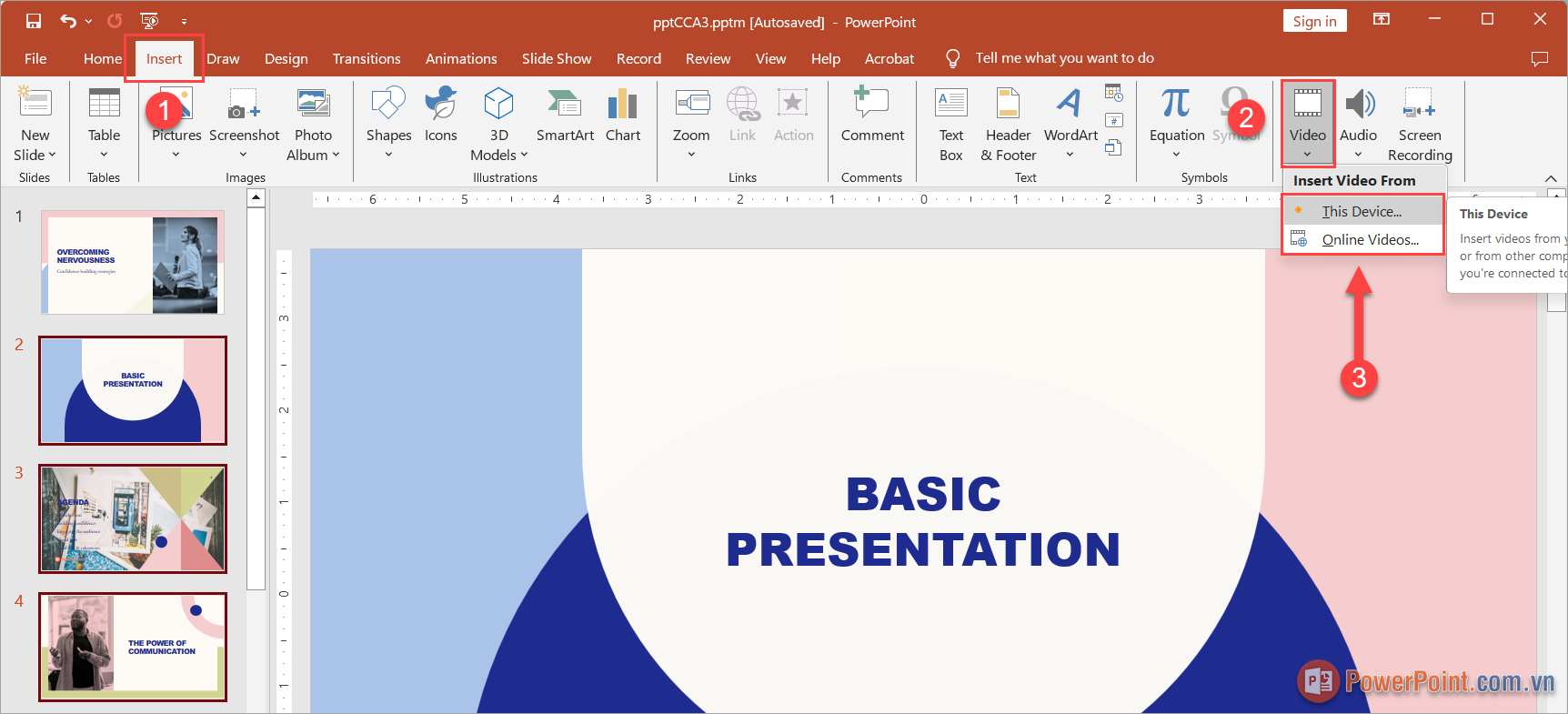Expand the Pictures dropdown arrow
The height and width of the screenshot is (714, 1568).
point(176,155)
